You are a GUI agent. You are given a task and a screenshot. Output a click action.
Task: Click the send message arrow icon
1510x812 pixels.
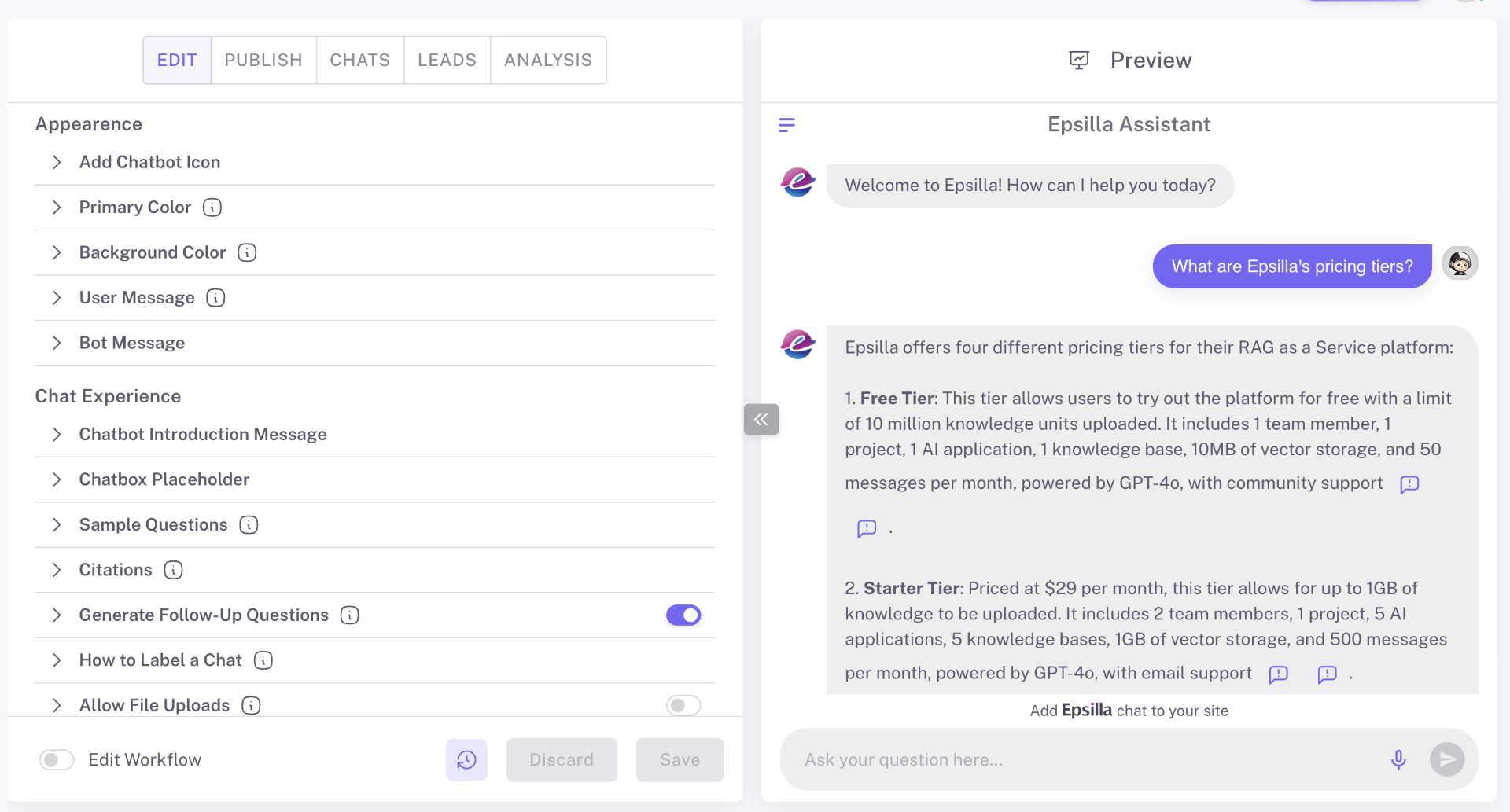click(x=1446, y=759)
